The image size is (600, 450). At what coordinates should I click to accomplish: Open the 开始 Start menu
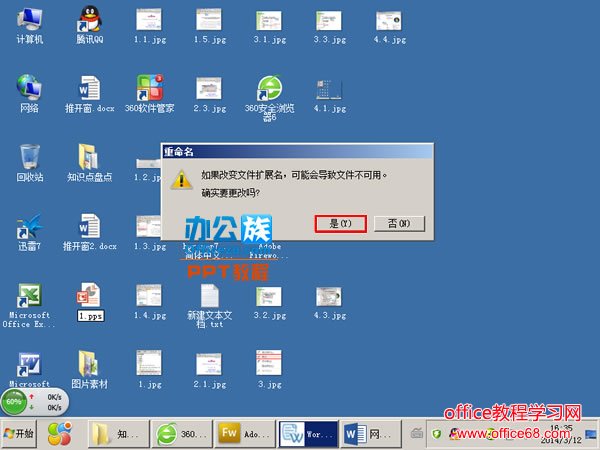[x=19, y=434]
